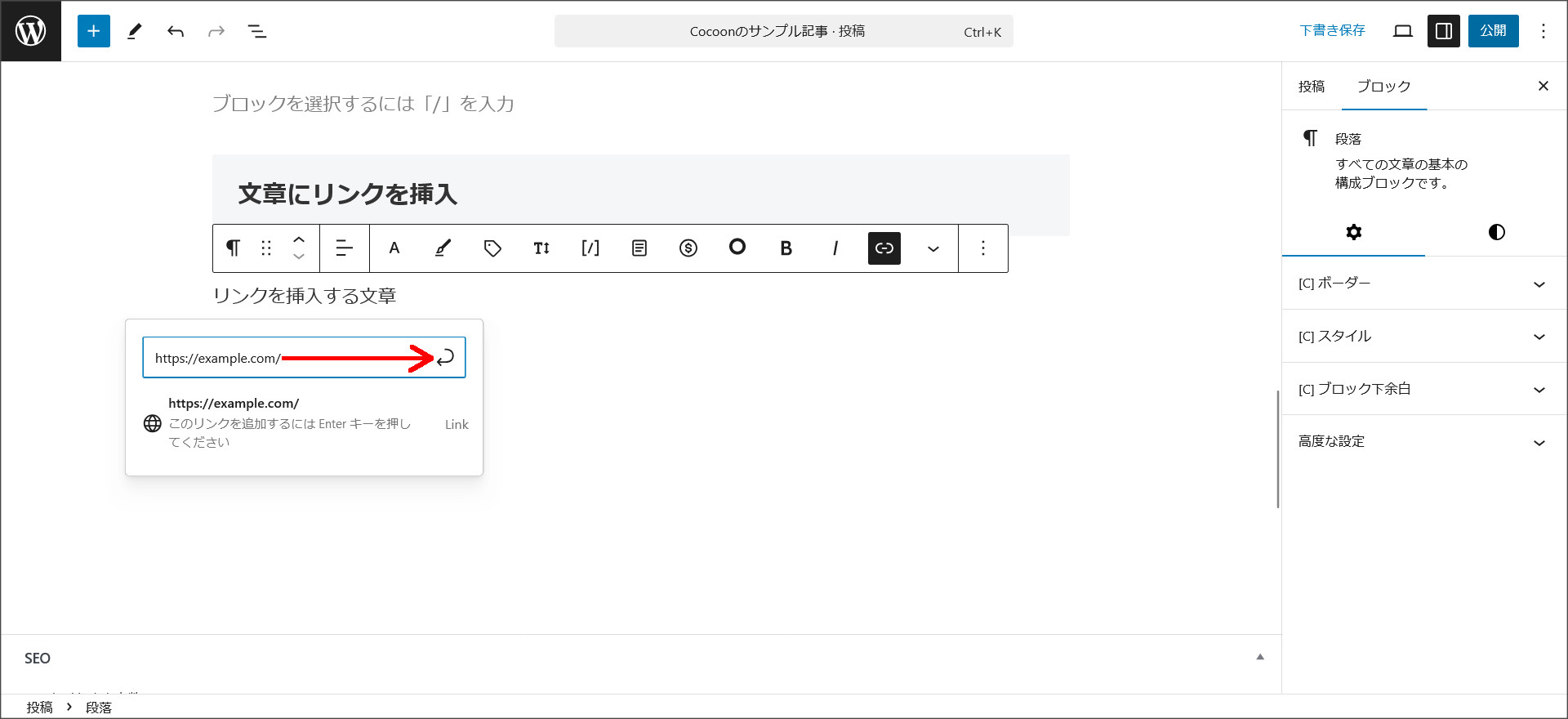Toggle bold formatting in block toolbar
This screenshot has height=719, width=1568.
(786, 248)
